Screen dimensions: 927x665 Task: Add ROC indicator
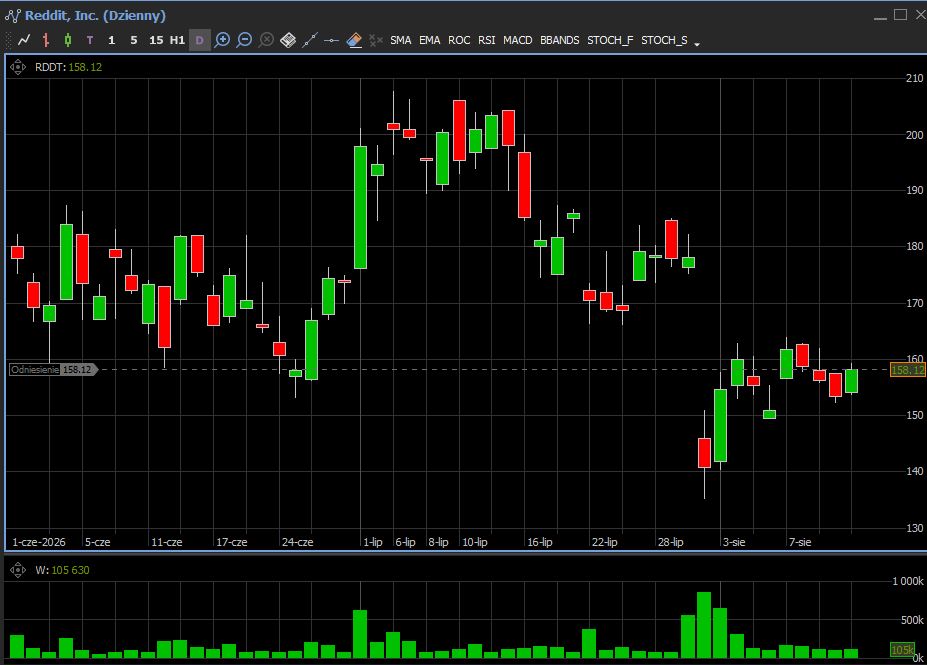459,40
